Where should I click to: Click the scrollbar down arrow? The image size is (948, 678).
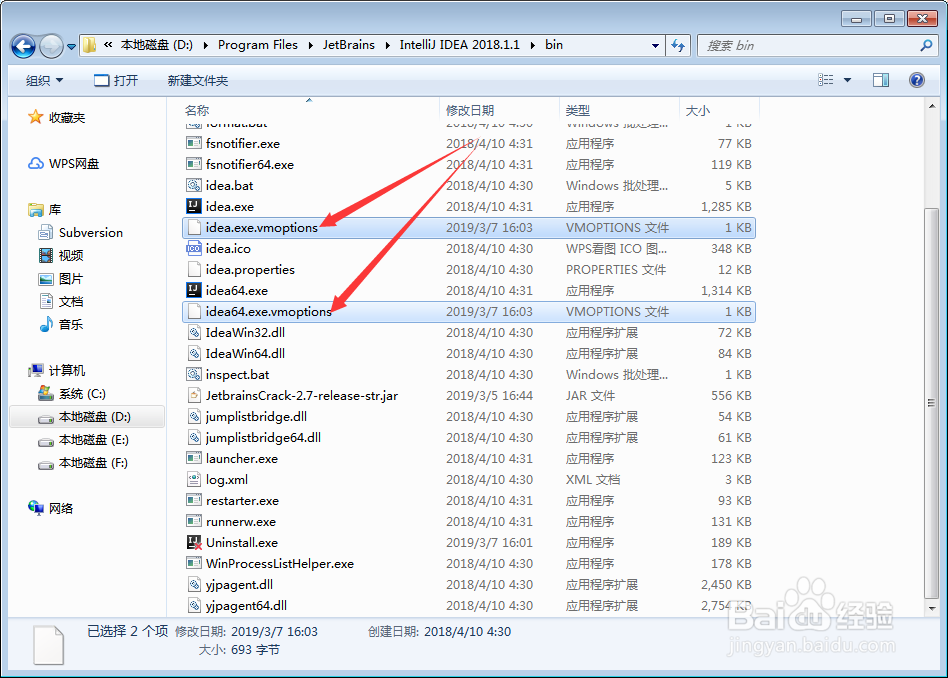point(931,608)
